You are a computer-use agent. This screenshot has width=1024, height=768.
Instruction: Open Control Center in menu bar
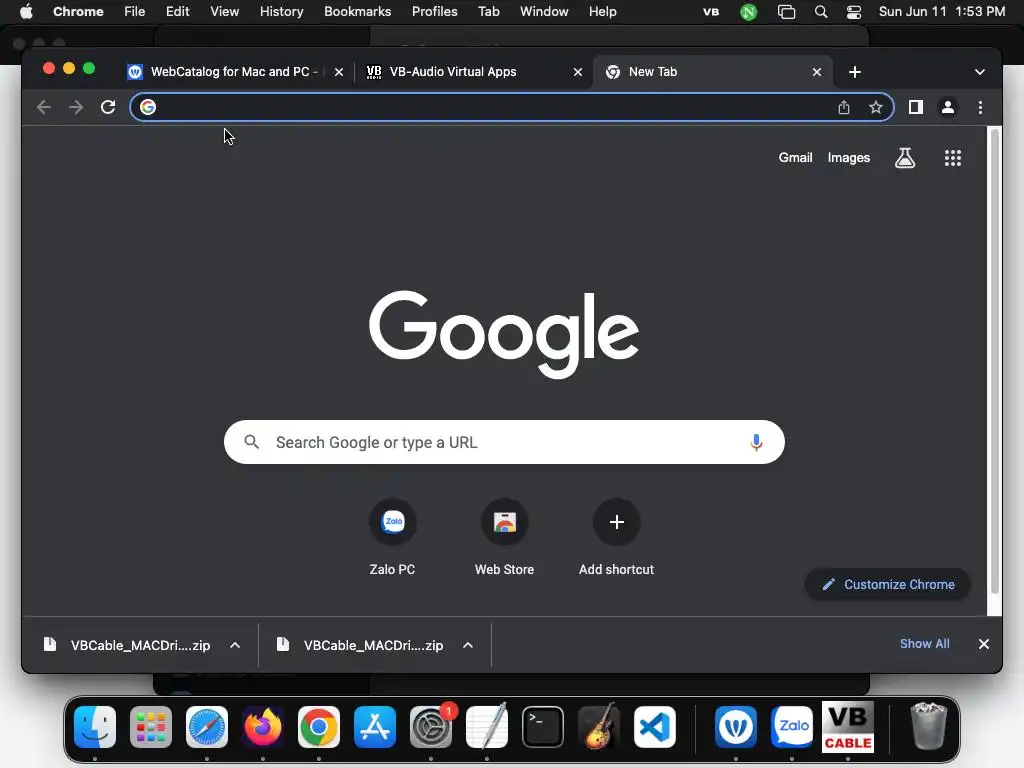(854, 12)
